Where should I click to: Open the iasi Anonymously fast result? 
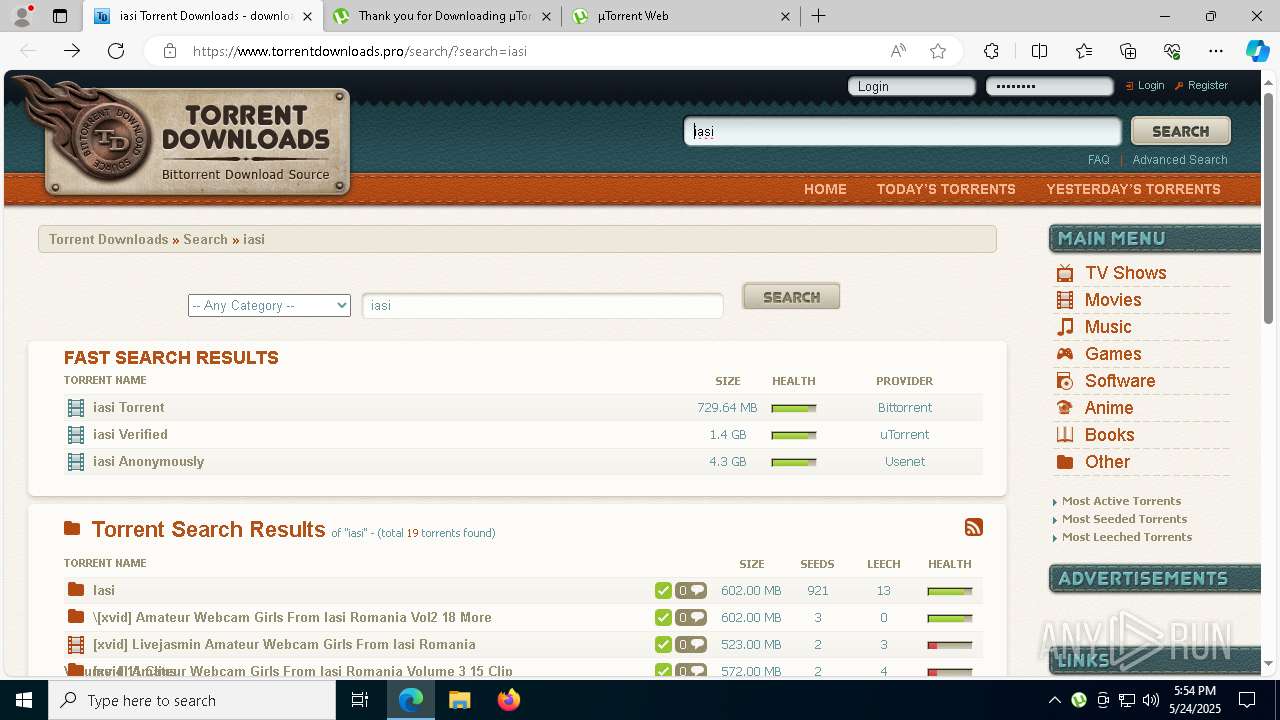pos(148,462)
